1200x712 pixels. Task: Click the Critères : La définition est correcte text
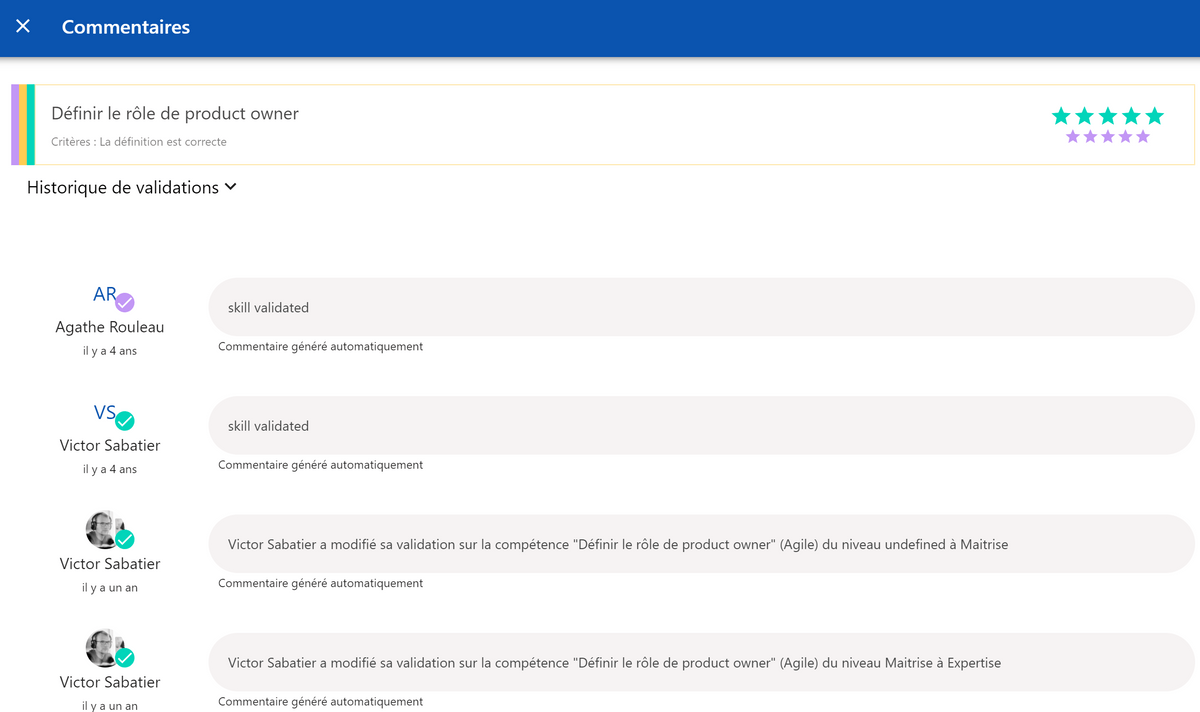139,142
